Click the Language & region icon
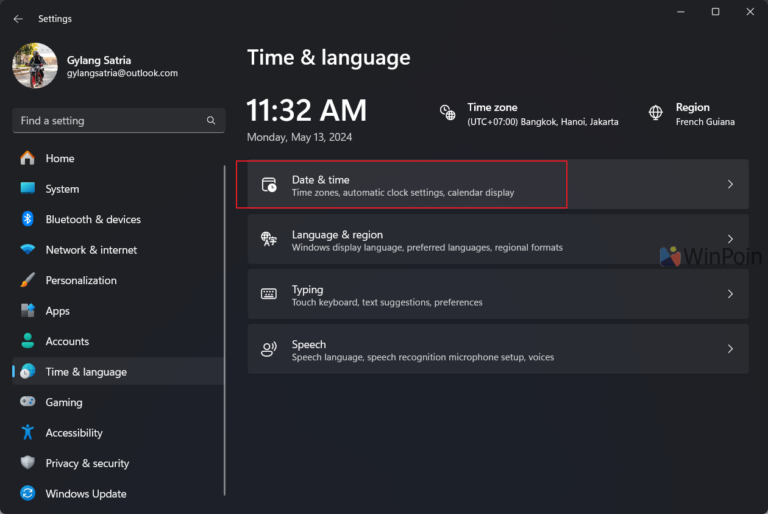768x514 pixels. click(268, 239)
